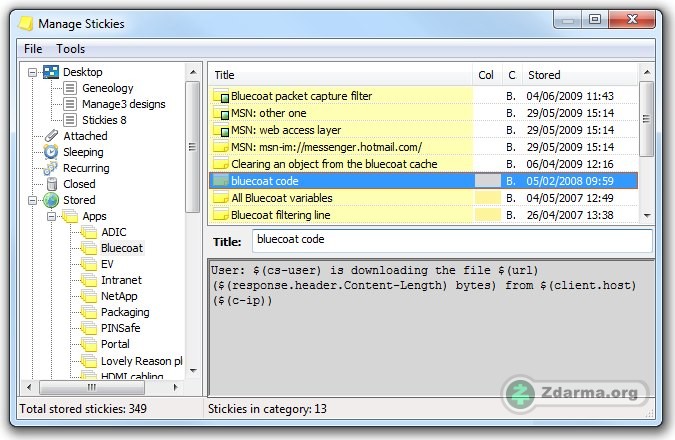The image size is (675, 440).
Task: Click the Stickies 8 note icon
Action: pos(70,120)
